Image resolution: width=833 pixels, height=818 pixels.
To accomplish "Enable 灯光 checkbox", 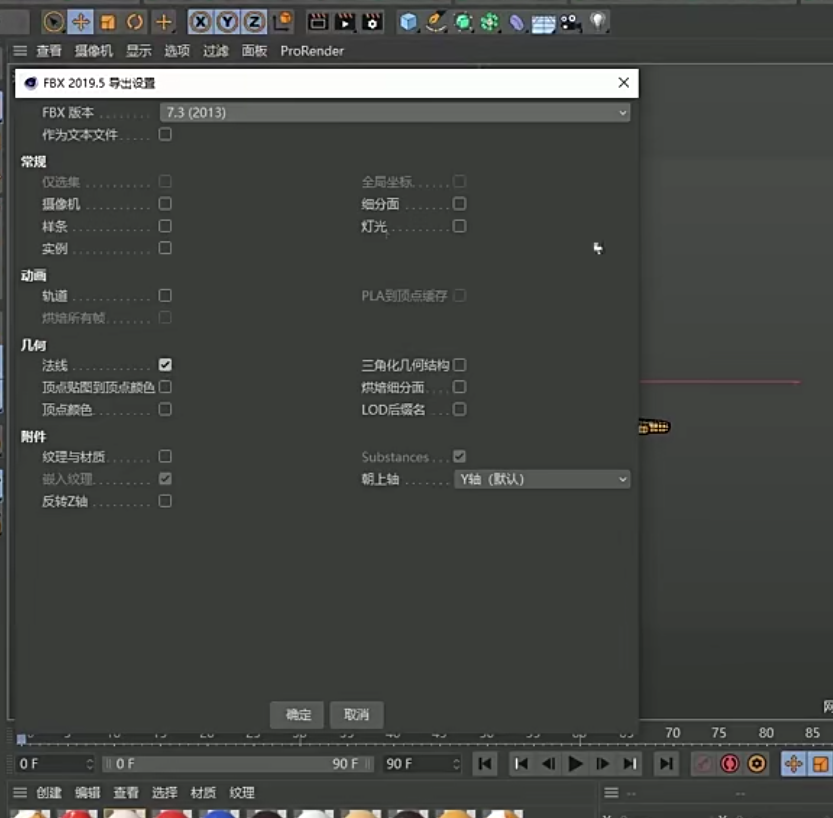I will (460, 226).
